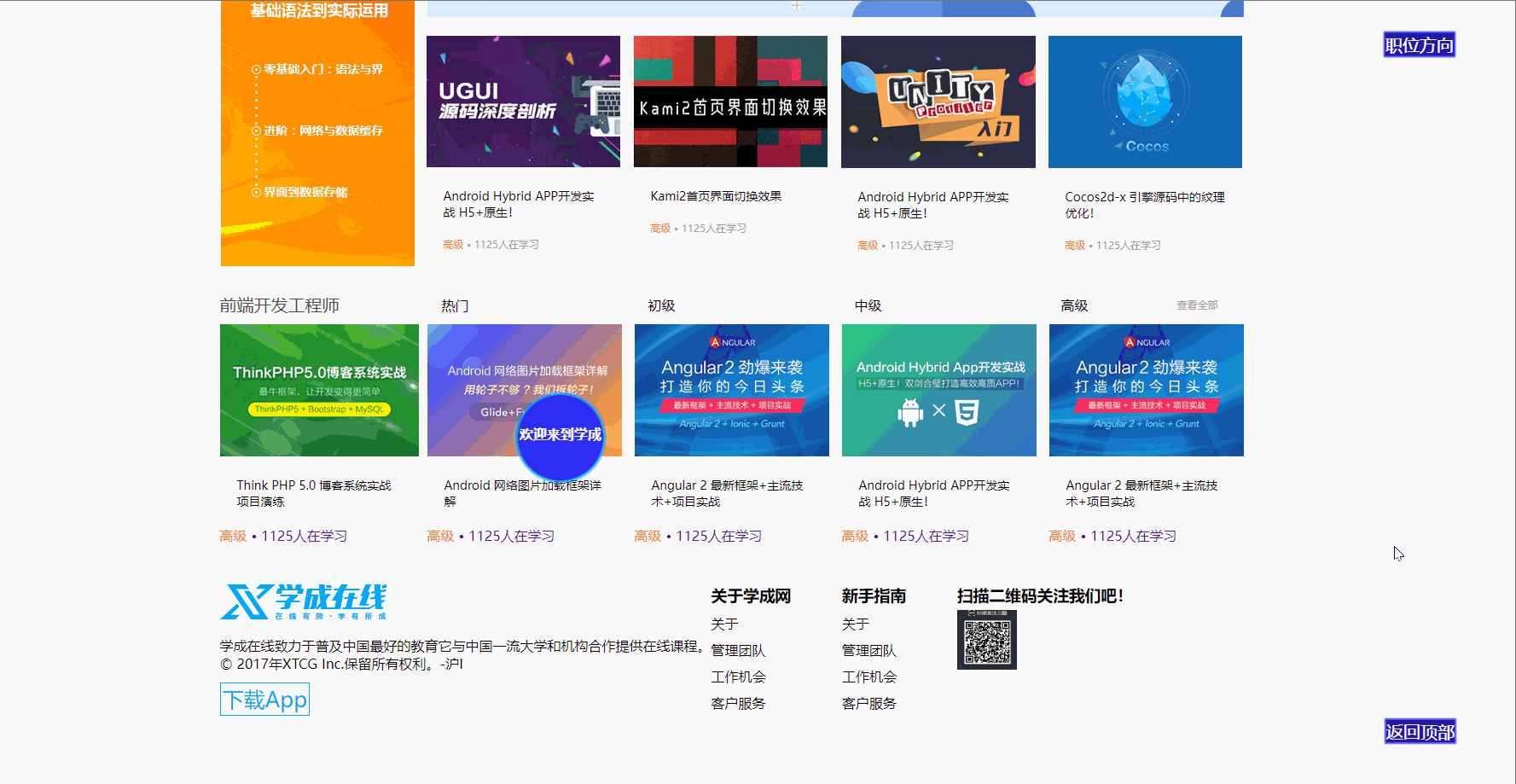Open Angular2 thumbnail under 初级 tab
This screenshot has height=784, width=1516.
tap(732, 390)
